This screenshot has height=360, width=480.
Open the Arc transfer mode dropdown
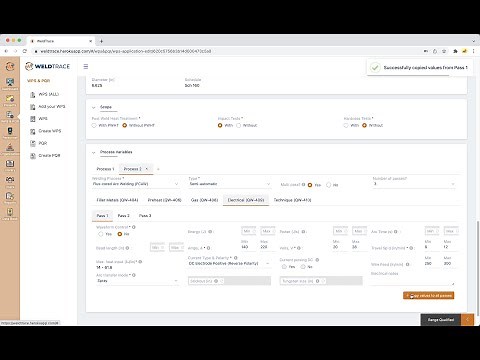pyautogui.click(x=137, y=281)
